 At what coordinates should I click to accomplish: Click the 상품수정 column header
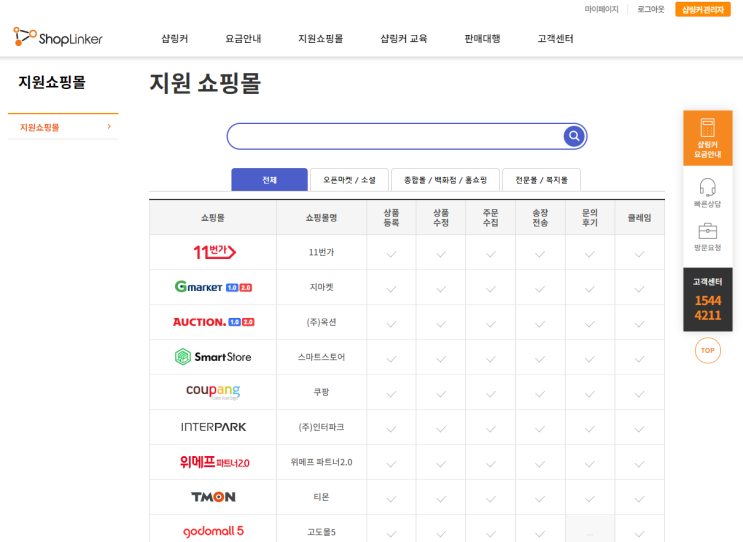pos(441,217)
